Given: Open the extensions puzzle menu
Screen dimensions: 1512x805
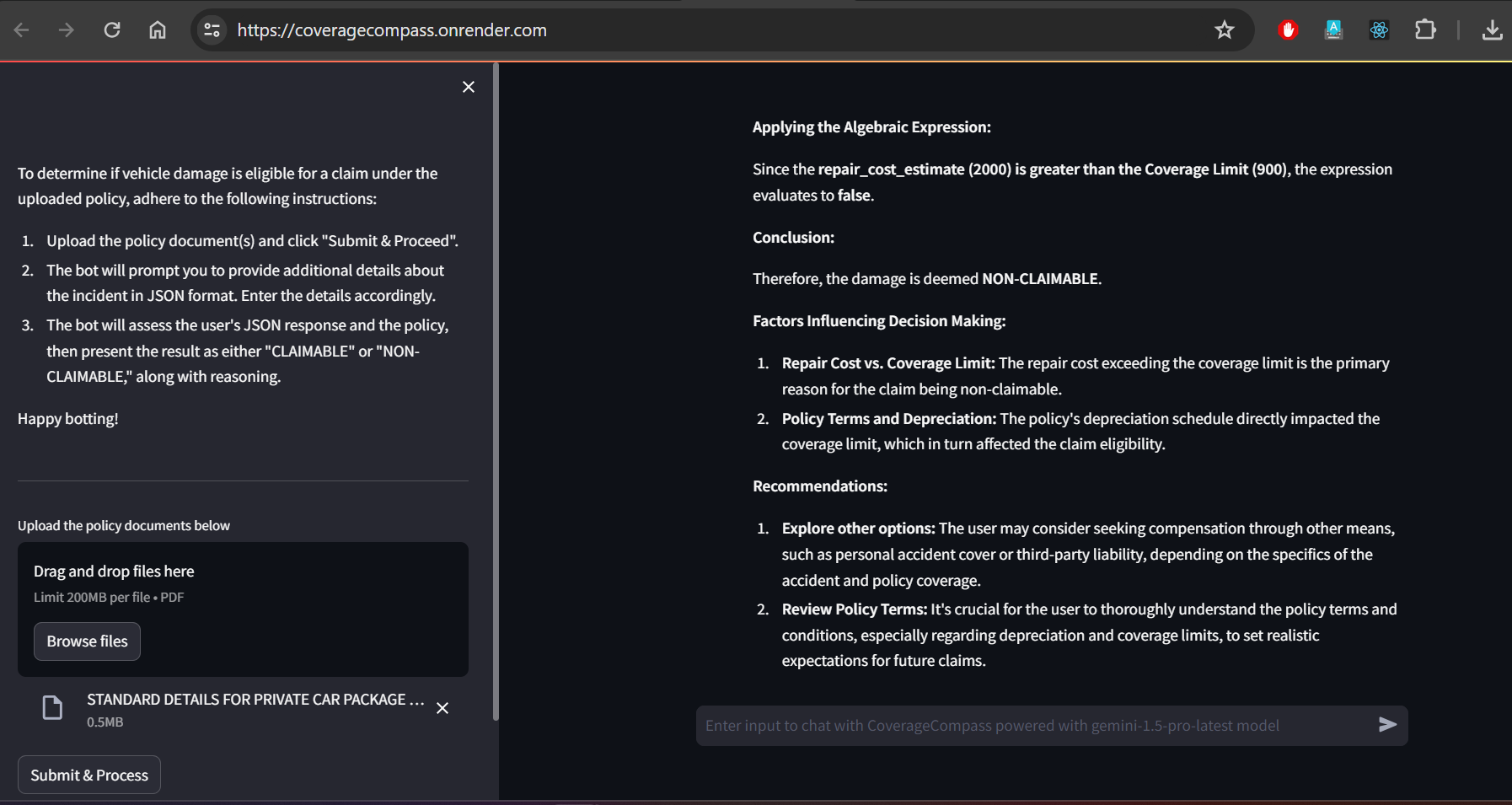Looking at the screenshot, I should 1425,30.
